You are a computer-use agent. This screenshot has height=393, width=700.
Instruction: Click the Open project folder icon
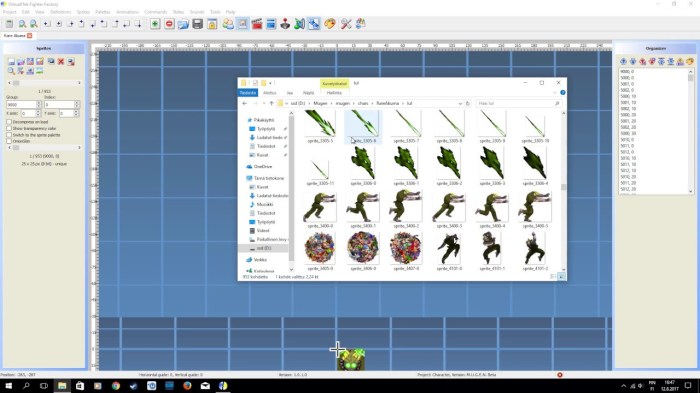(x=183, y=24)
